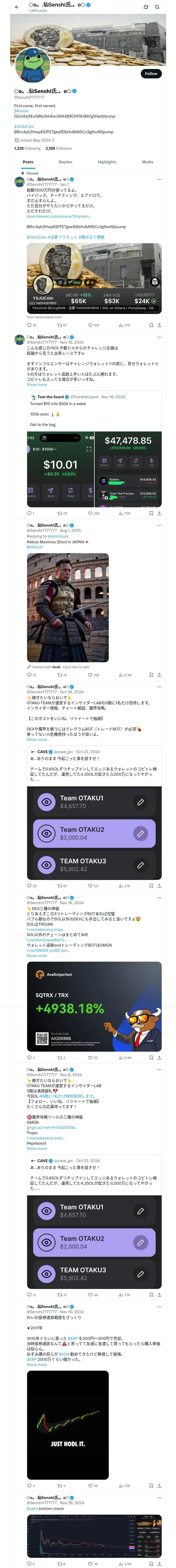
Task: Expand Show more on the Oct 28 OTAKU post
Action: pos(37,740)
